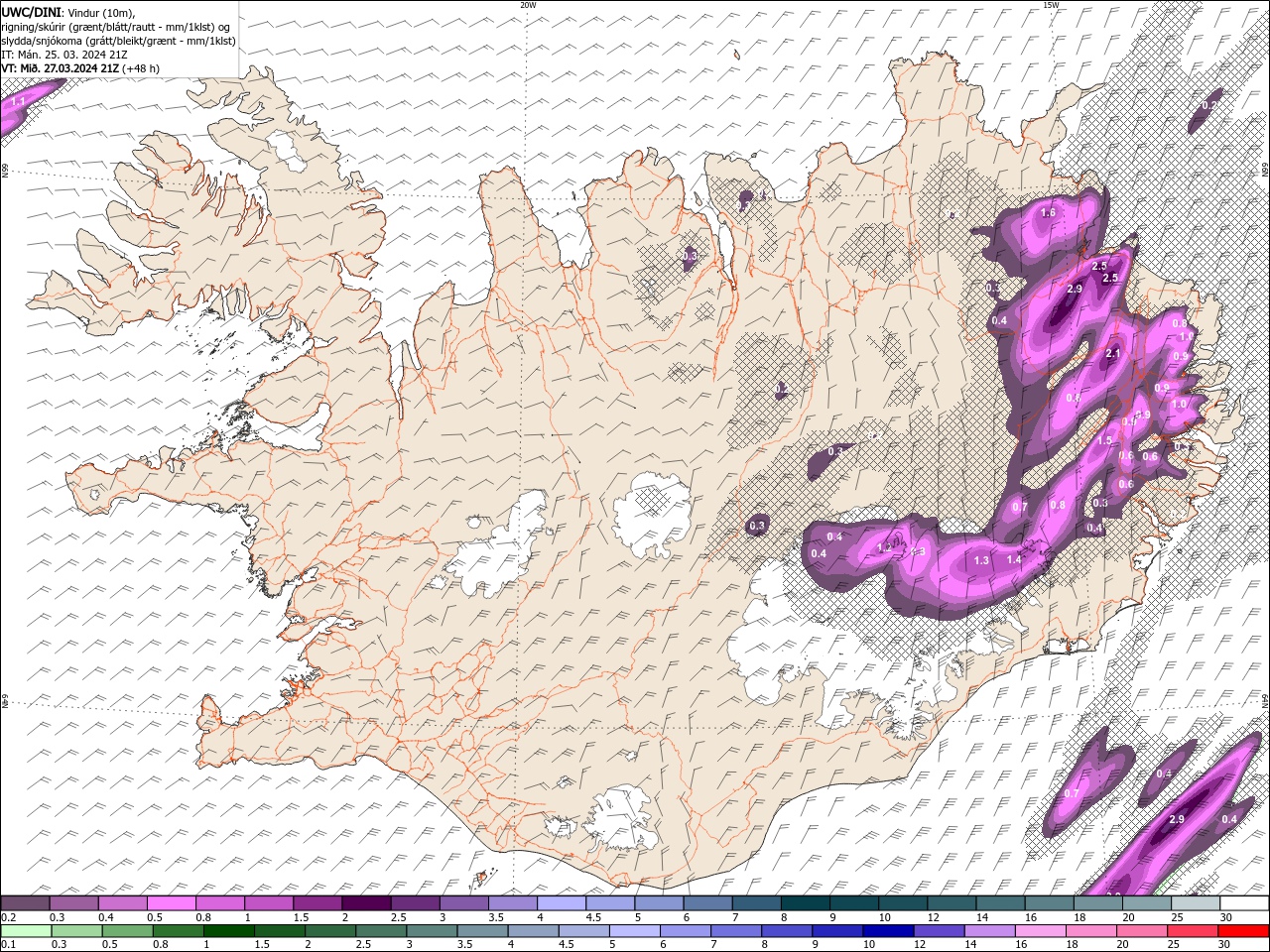Select top-row legend swatch between 0.2 and 0.3
Viewport: 1270px width, 952px height.
(x=25, y=903)
